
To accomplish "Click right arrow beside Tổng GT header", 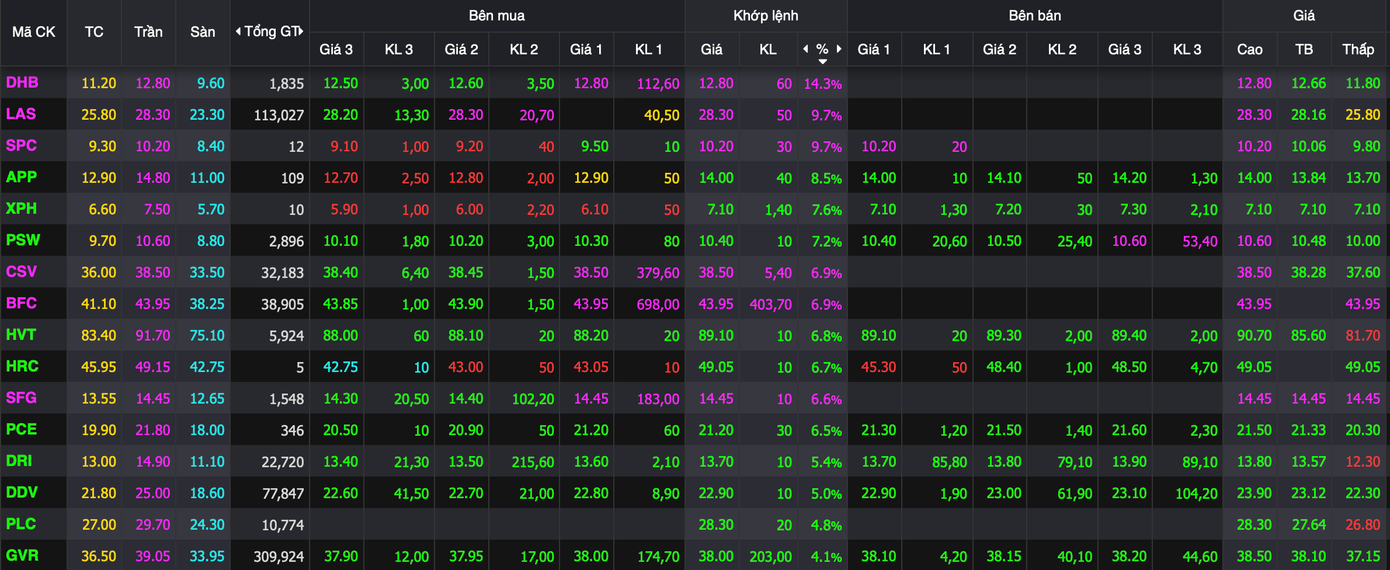I will tap(301, 32).
